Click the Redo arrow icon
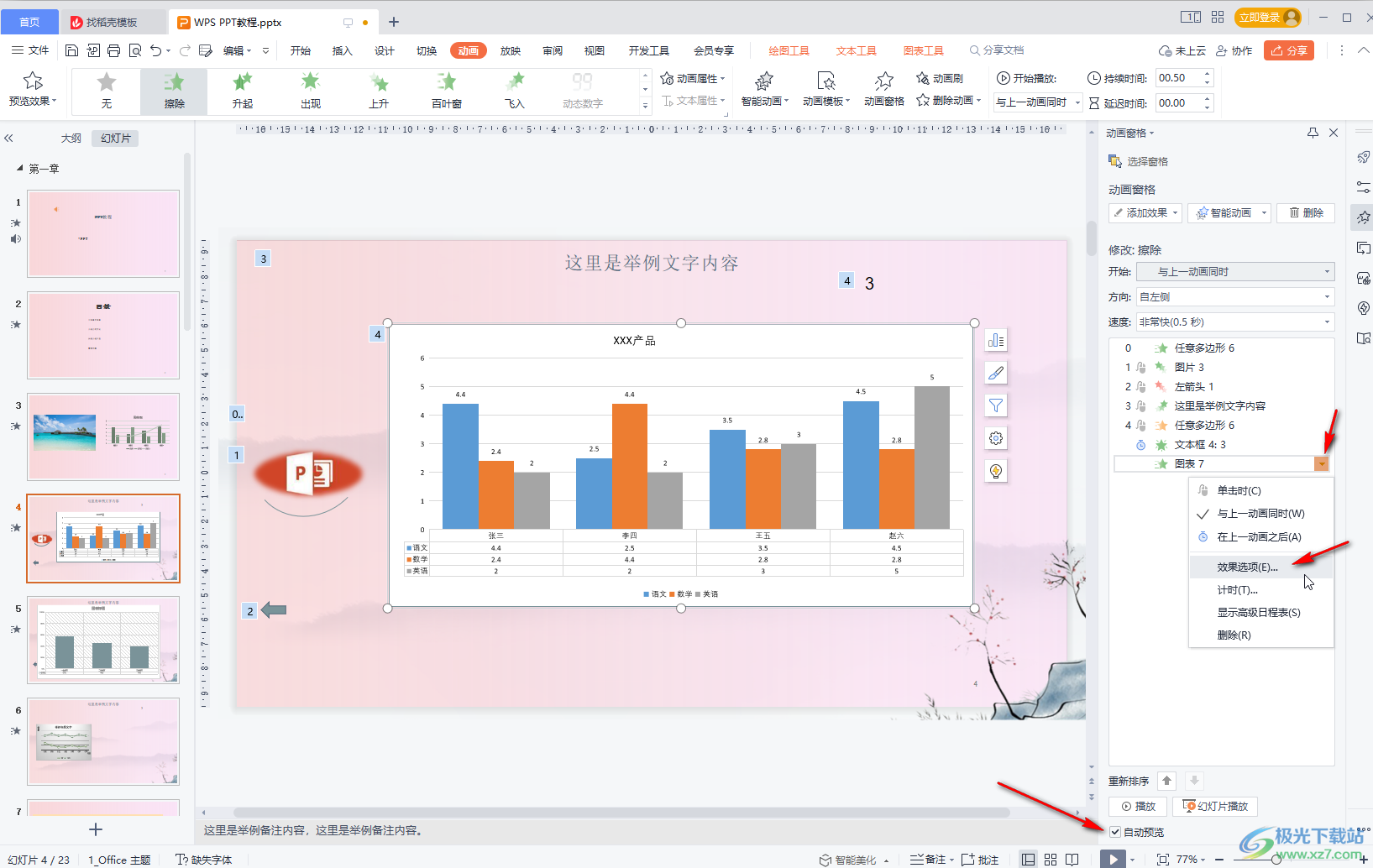This screenshot has width=1373, height=868. pos(186,50)
